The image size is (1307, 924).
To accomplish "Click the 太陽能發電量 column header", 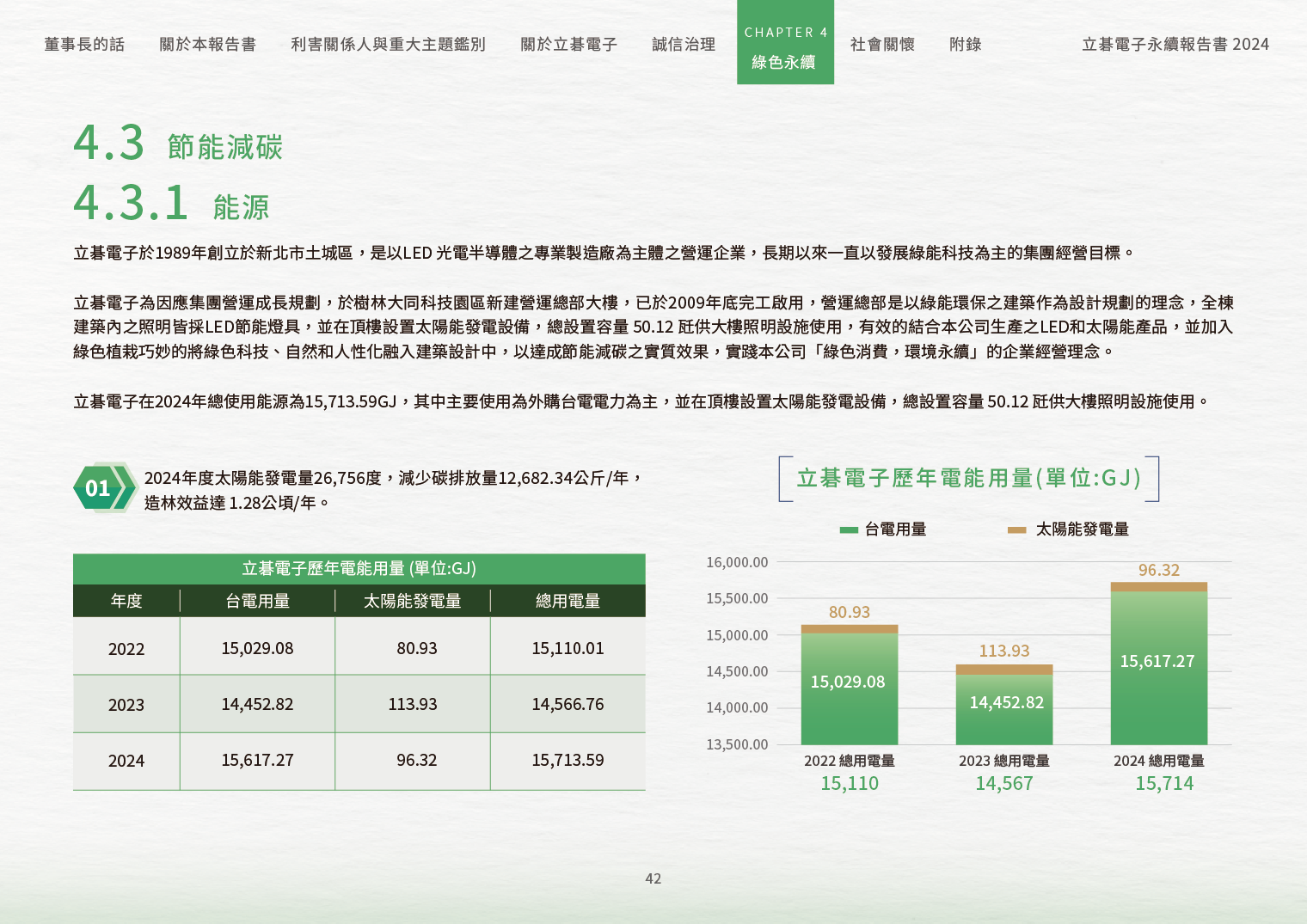I will (x=413, y=601).
